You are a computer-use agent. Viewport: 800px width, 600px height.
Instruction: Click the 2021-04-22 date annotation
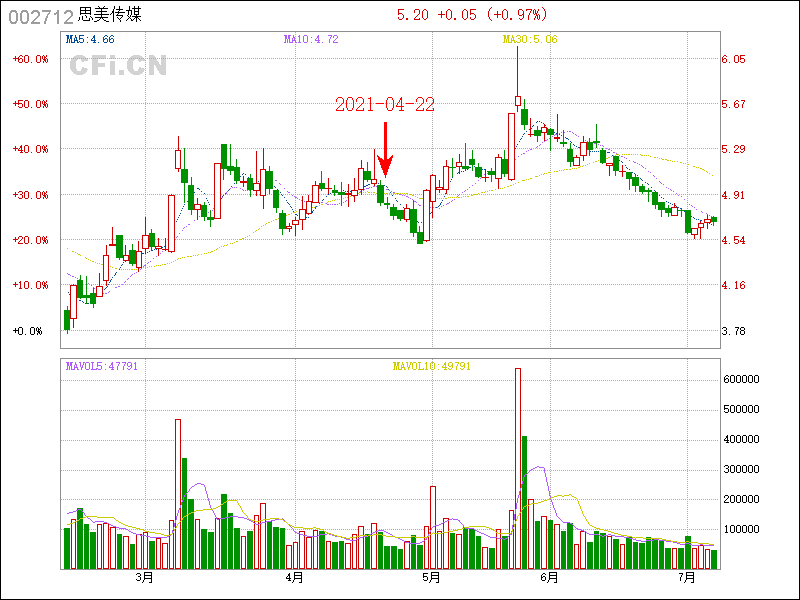(384, 105)
